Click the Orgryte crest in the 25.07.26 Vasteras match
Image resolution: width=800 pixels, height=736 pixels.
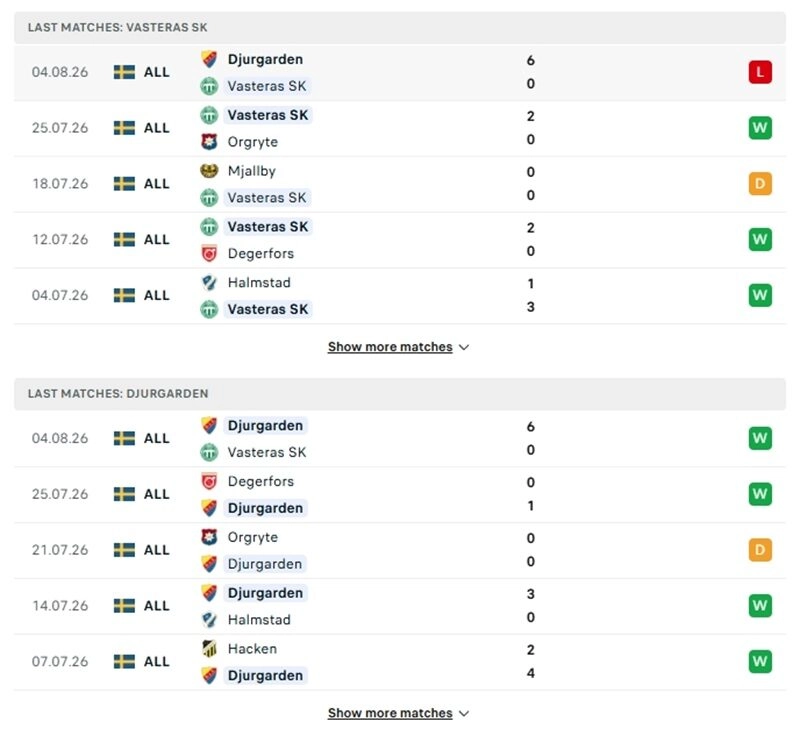point(209,142)
